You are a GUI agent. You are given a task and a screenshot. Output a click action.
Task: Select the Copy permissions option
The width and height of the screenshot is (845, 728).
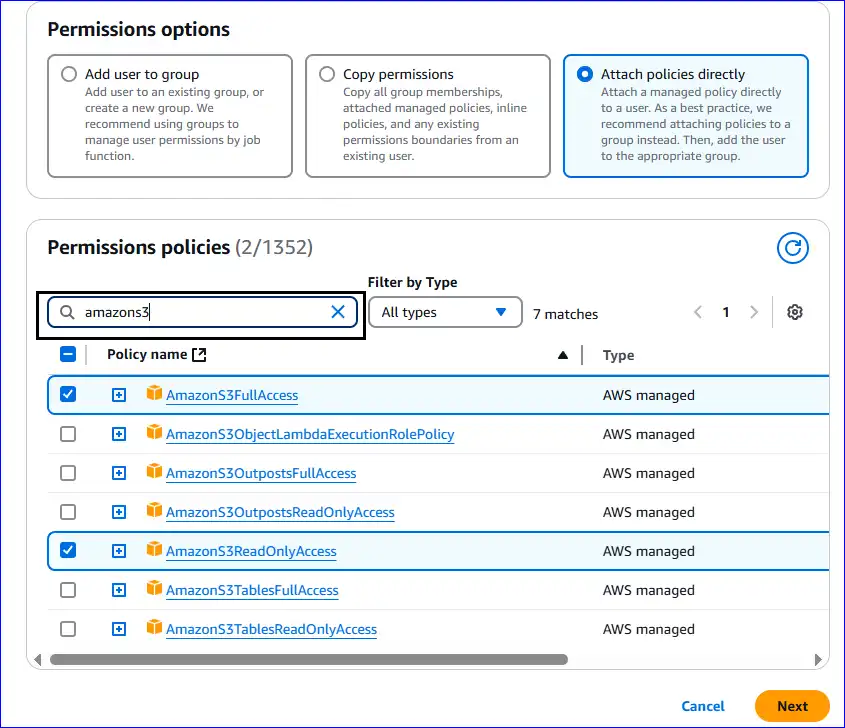click(x=327, y=74)
